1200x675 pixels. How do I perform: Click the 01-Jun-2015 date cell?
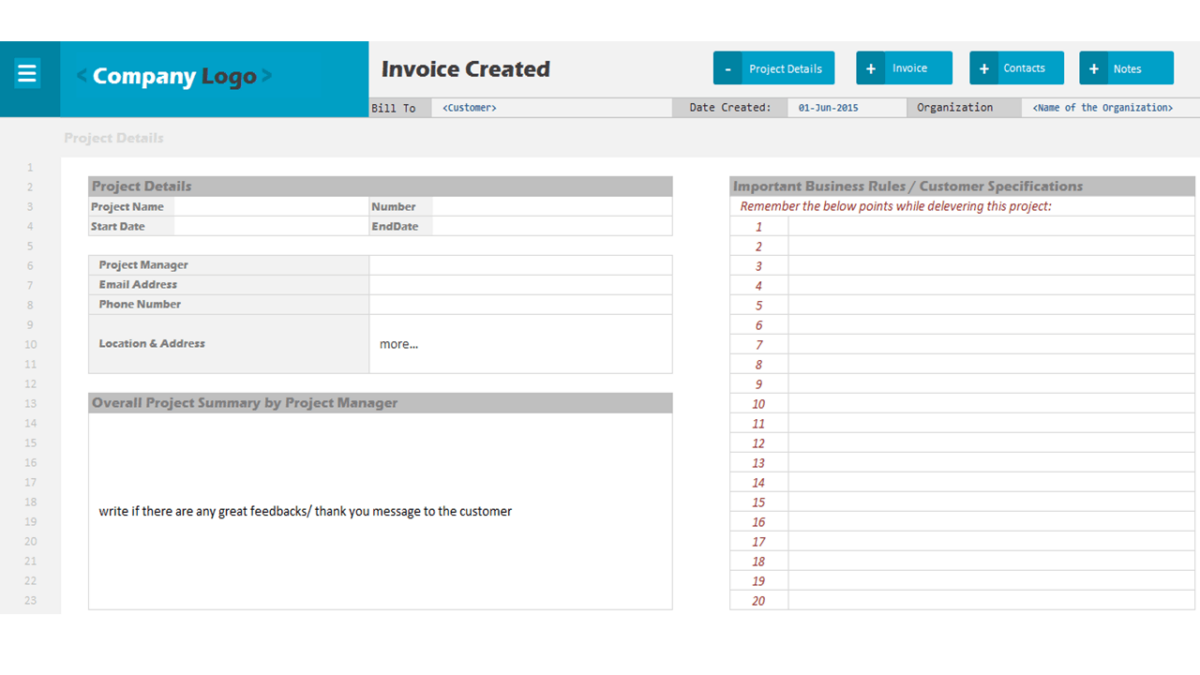click(x=845, y=107)
